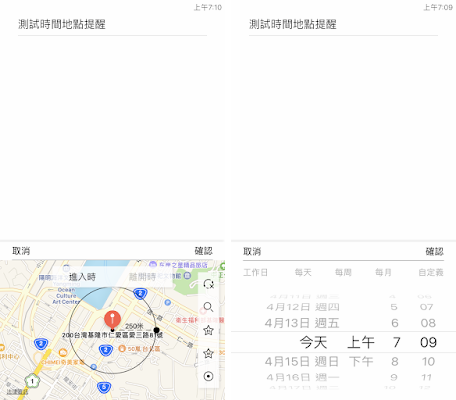The image size is (456, 400).
Task: Choose the 每天 repeat option
Action: tap(303, 272)
